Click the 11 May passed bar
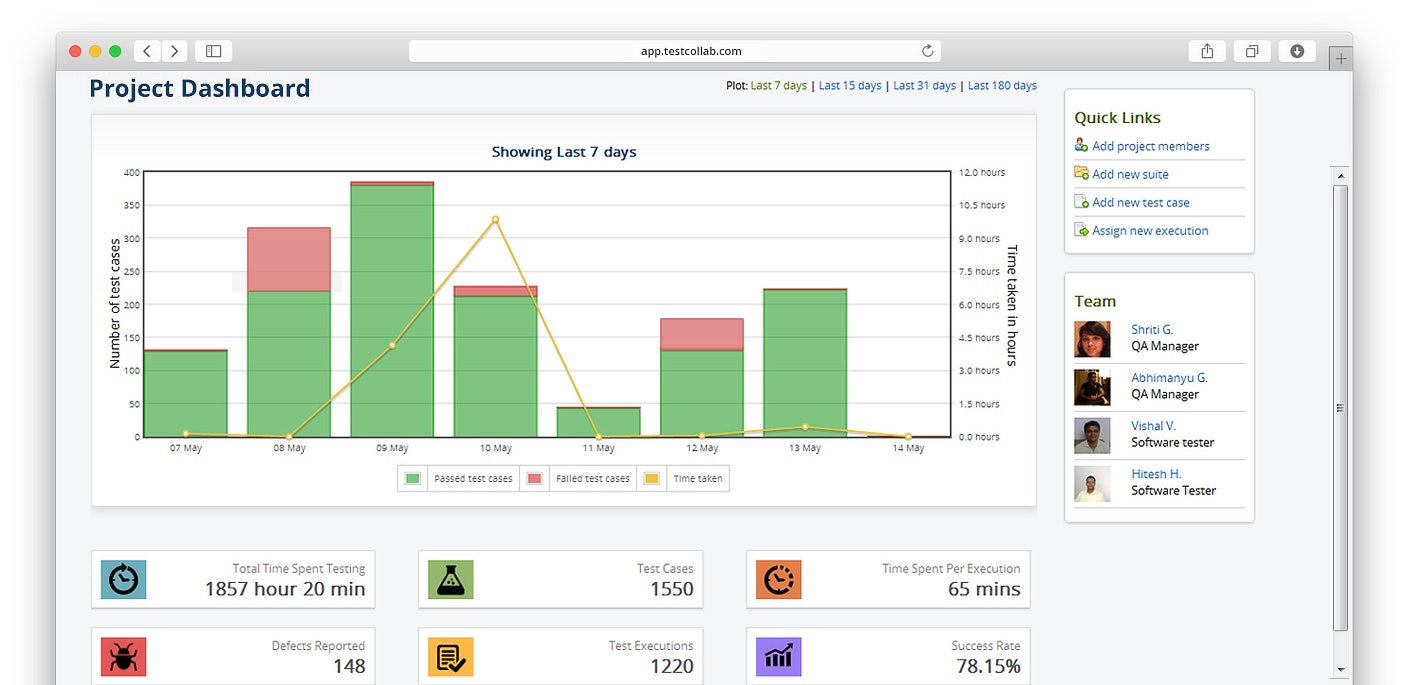 click(x=598, y=422)
